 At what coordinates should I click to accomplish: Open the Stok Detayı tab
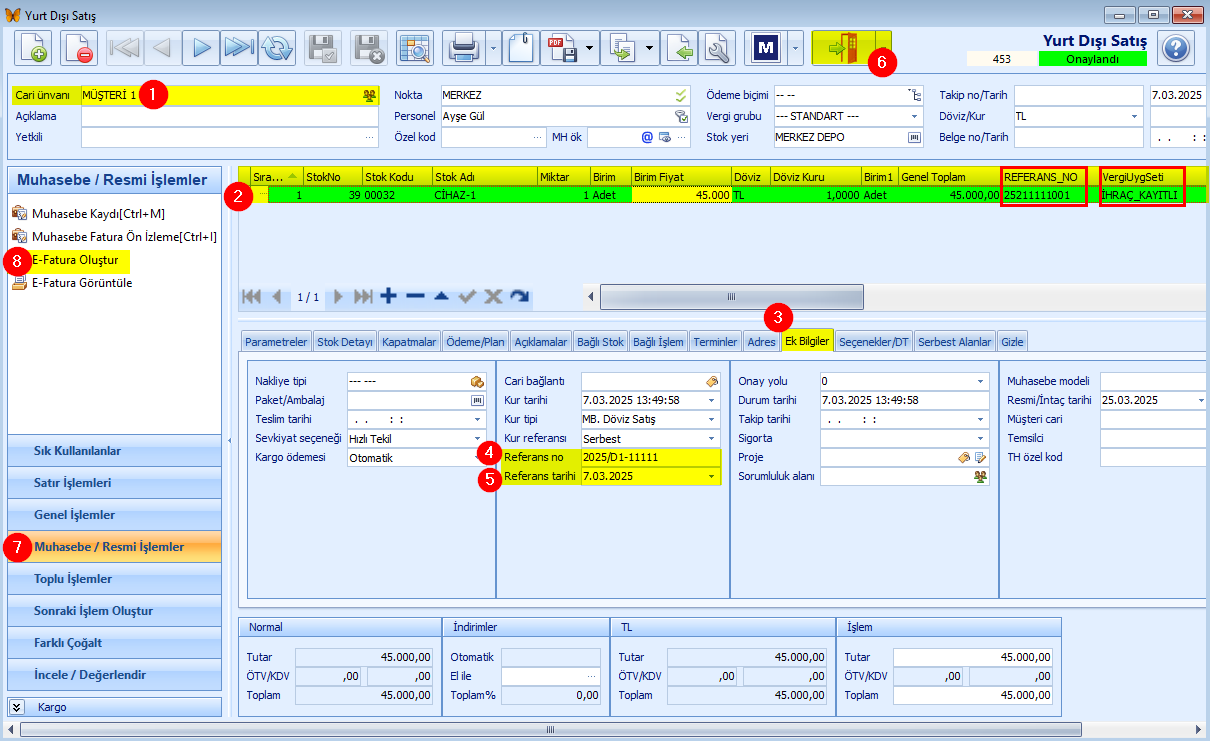pyautogui.click(x=344, y=341)
